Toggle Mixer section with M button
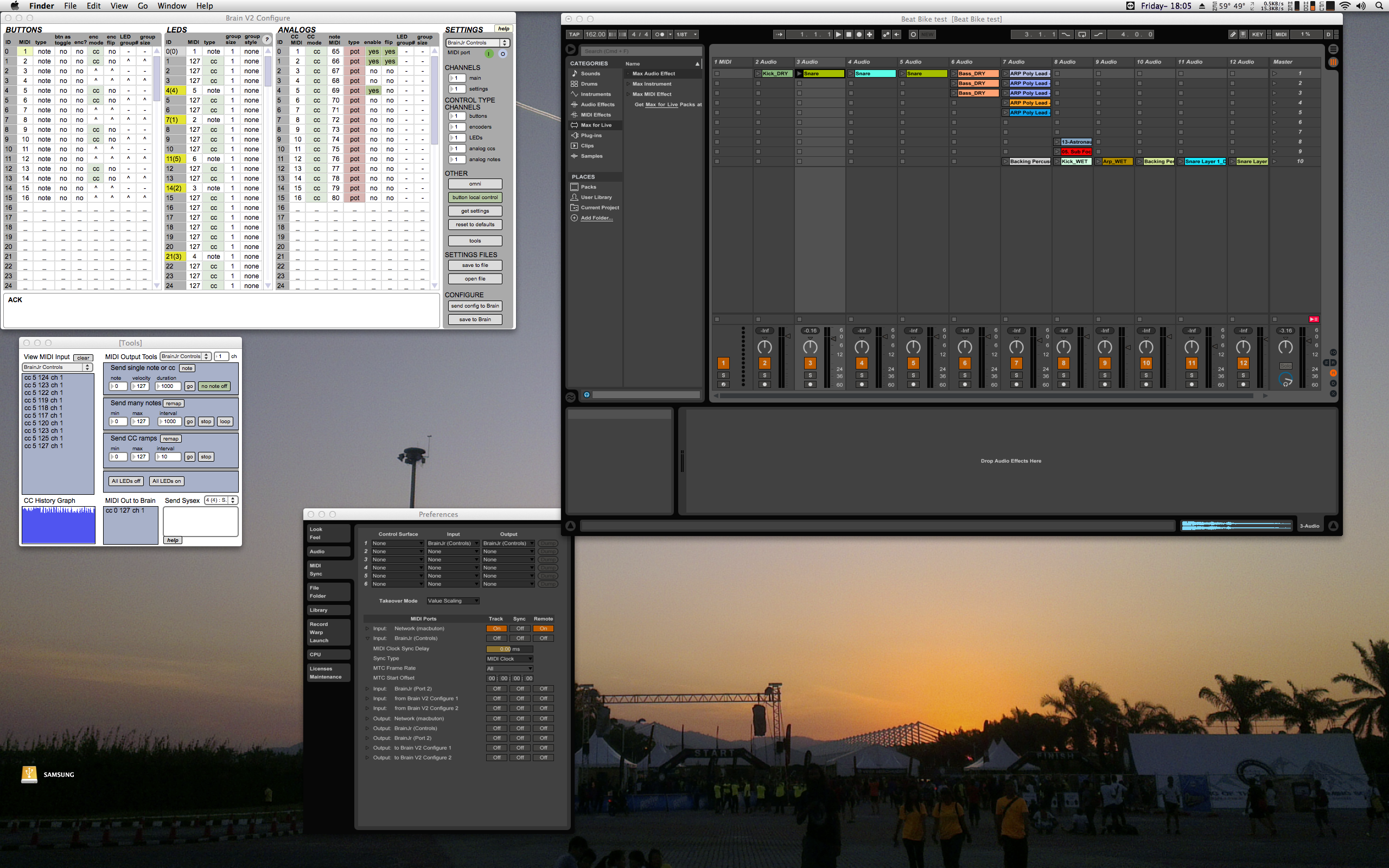This screenshot has height=868, width=1389. [x=1333, y=373]
